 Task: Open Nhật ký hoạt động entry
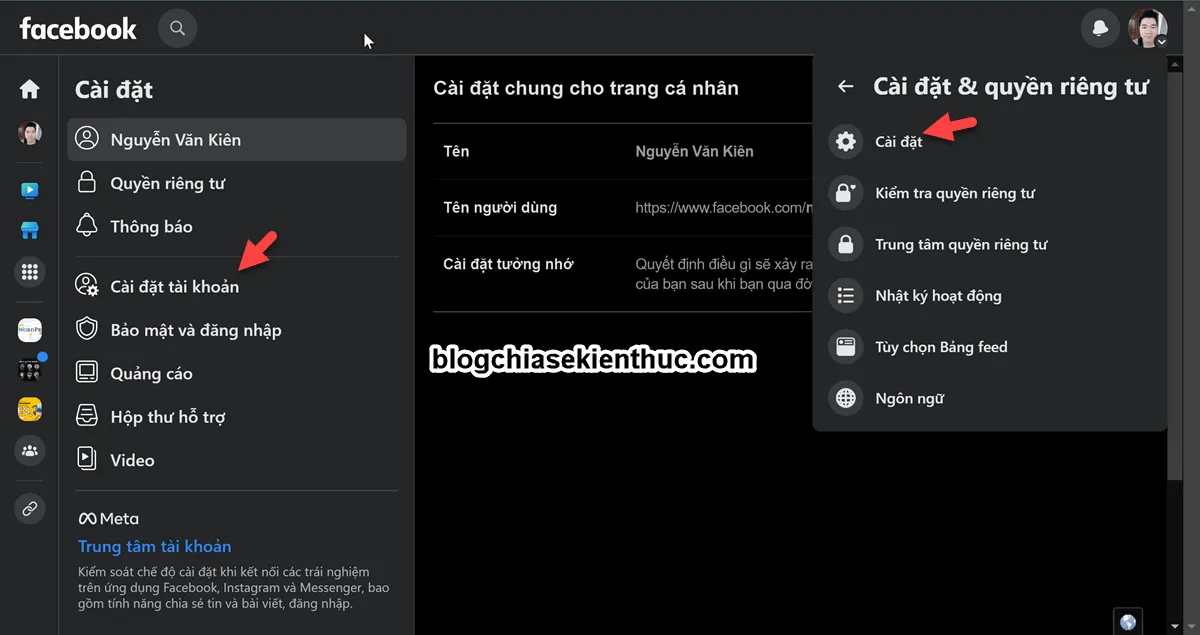click(x=937, y=296)
